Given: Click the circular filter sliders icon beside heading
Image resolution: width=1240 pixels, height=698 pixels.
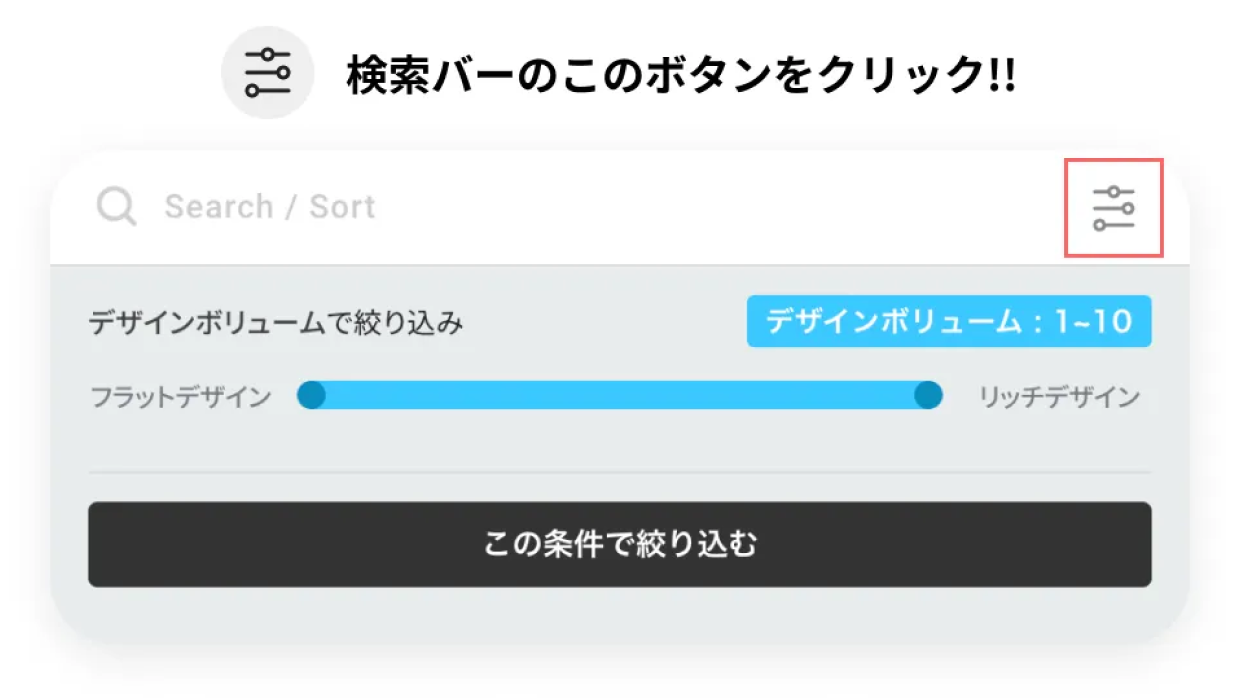Looking at the screenshot, I should click(x=267, y=73).
